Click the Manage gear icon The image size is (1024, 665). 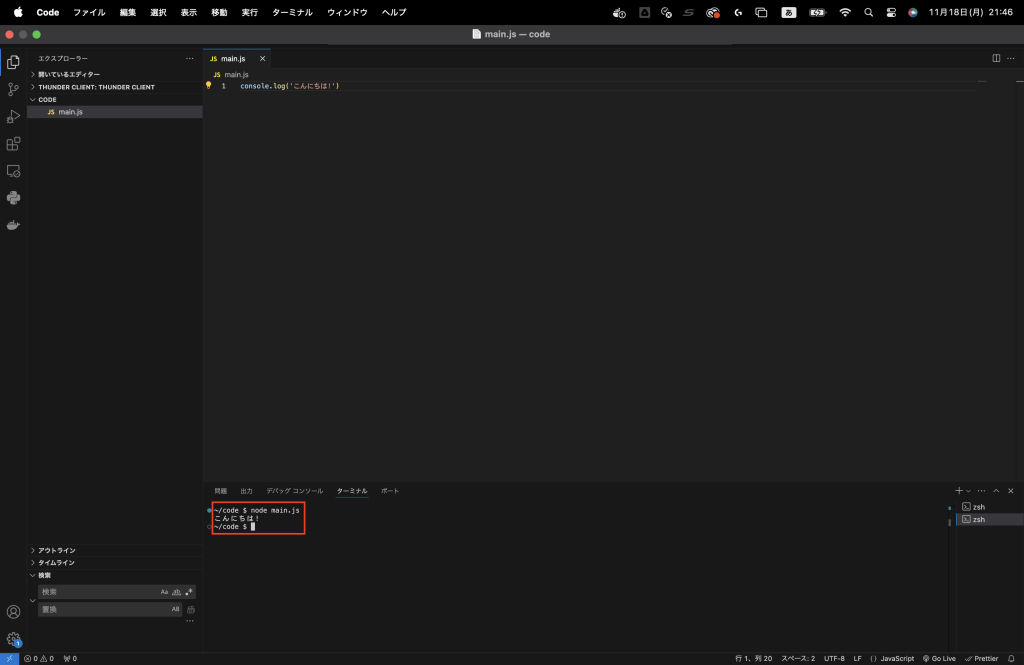coord(13,638)
